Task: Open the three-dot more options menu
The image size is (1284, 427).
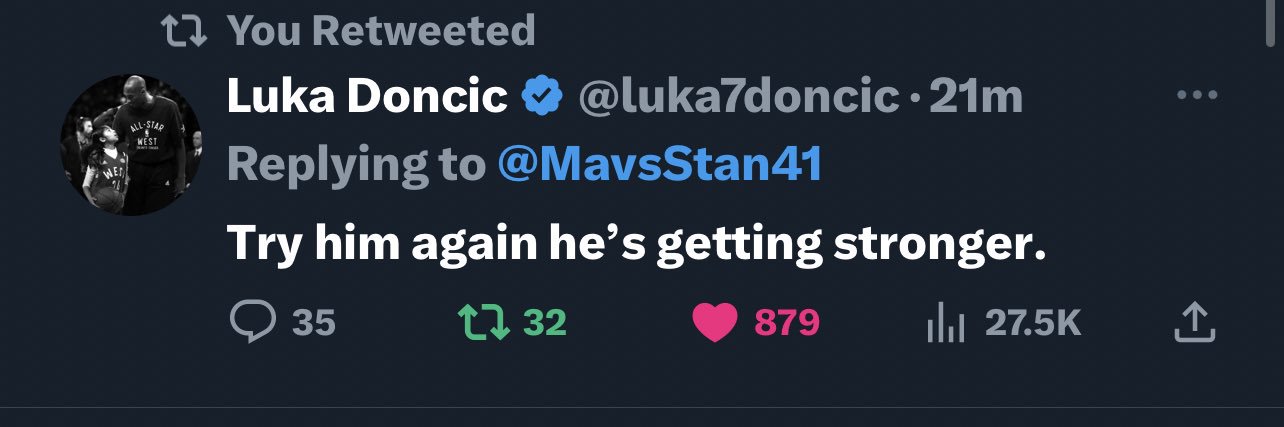Action: [x=1196, y=97]
